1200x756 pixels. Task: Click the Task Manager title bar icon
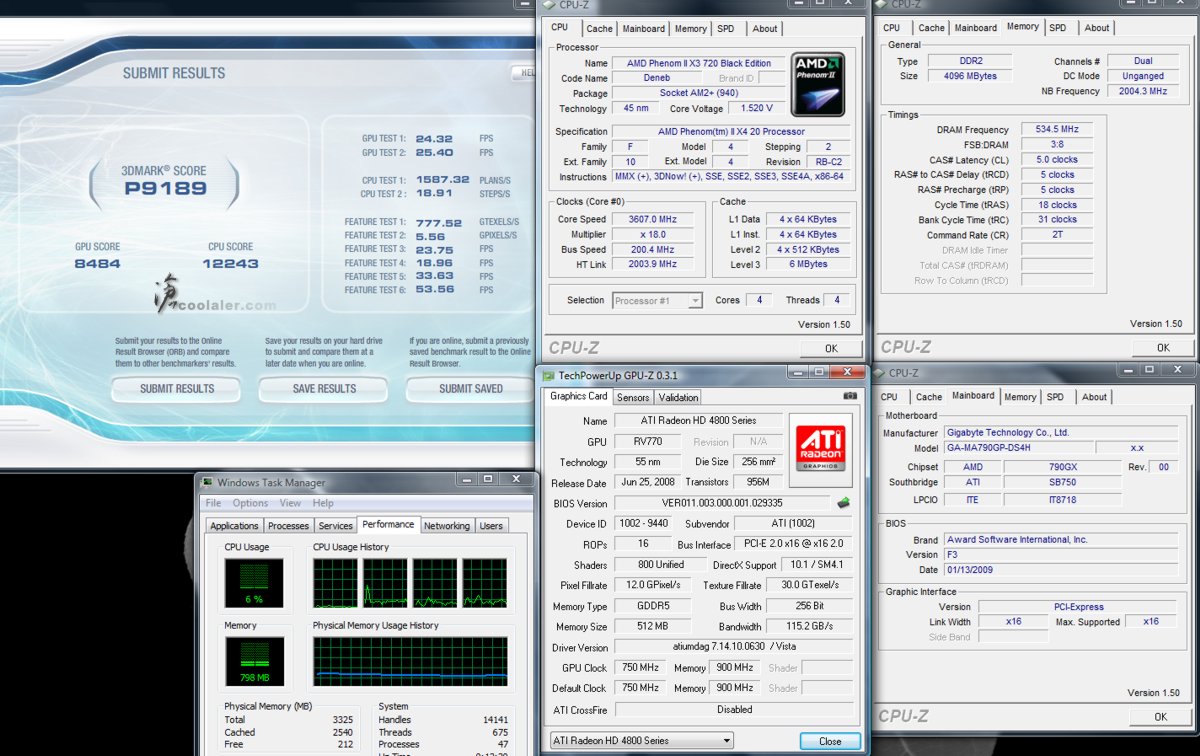pyautogui.click(x=207, y=483)
